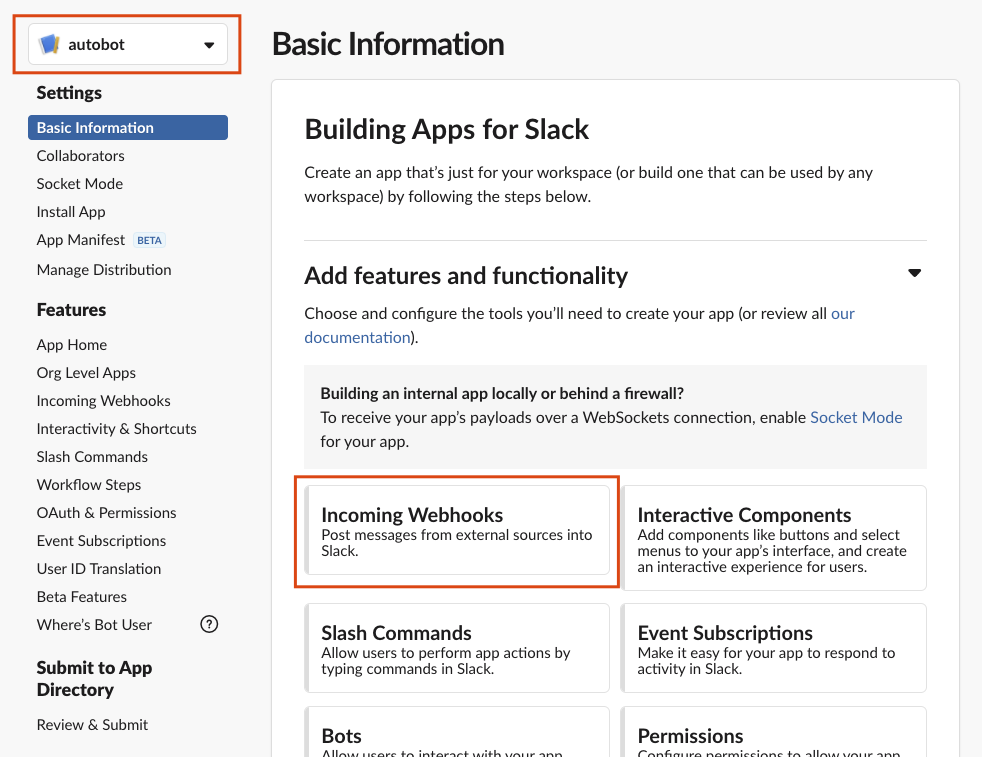Open User ID Translation feature
This screenshot has width=982, height=757.
point(99,569)
